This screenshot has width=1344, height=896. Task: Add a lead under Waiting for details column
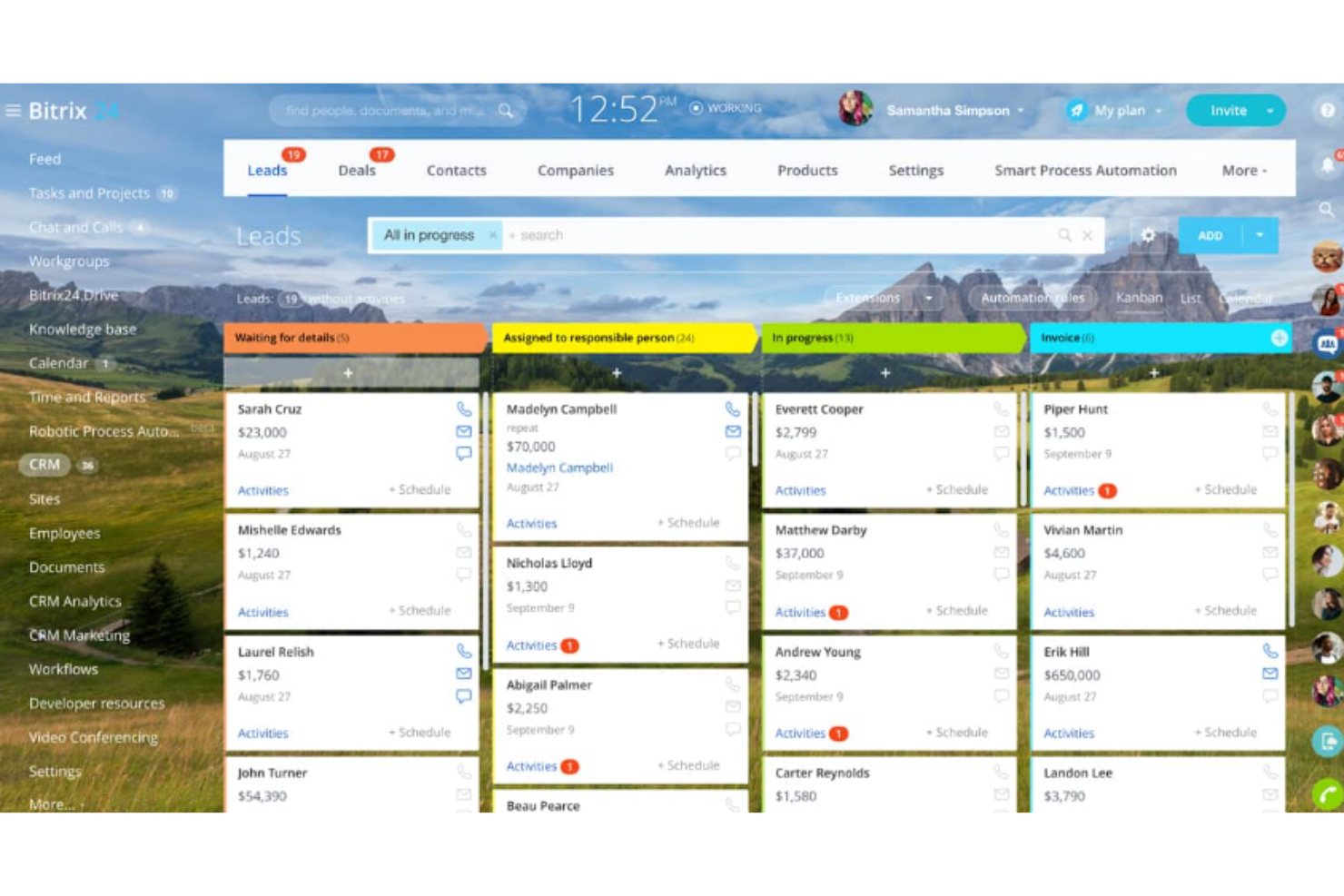point(351,373)
